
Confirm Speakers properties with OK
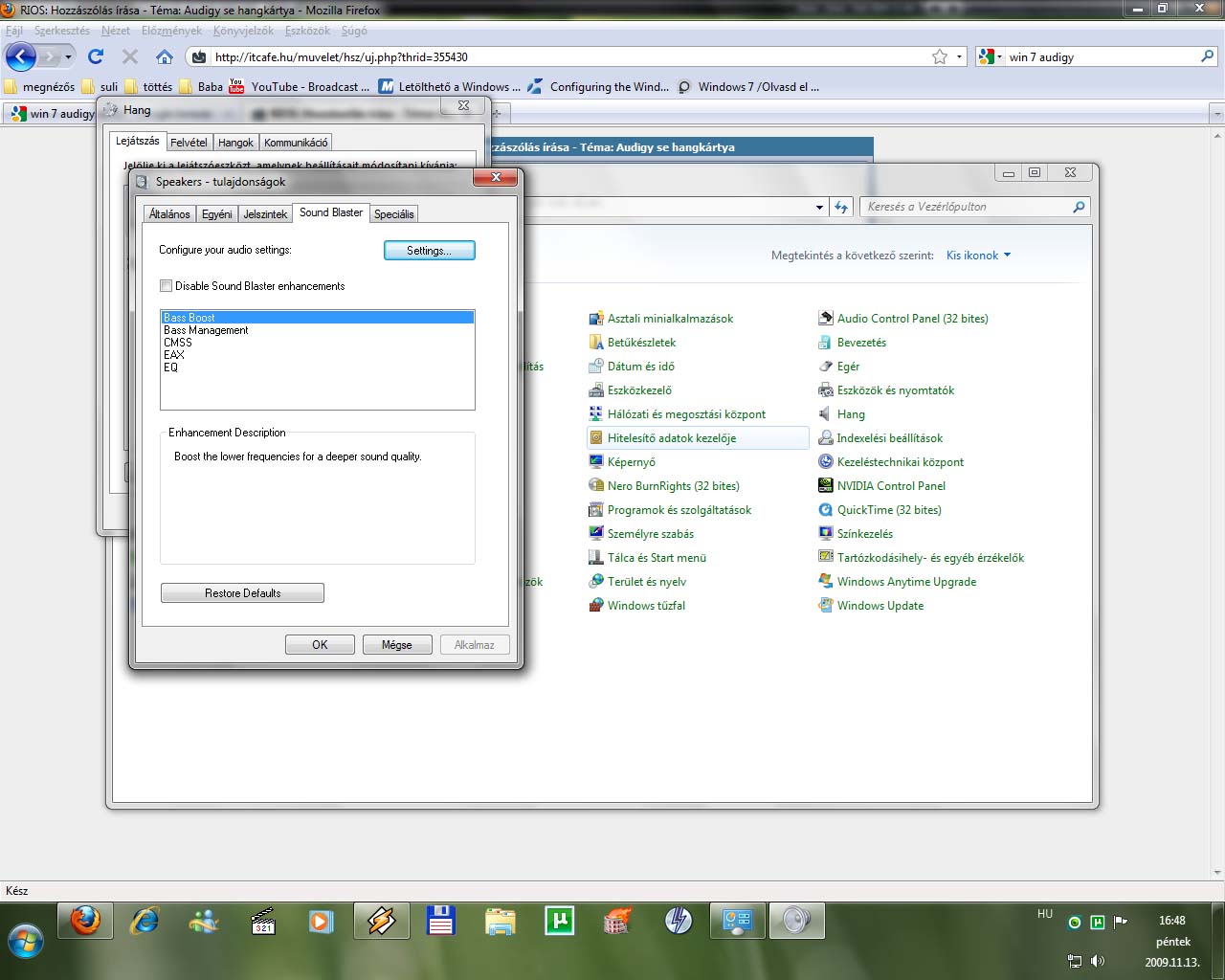click(320, 645)
